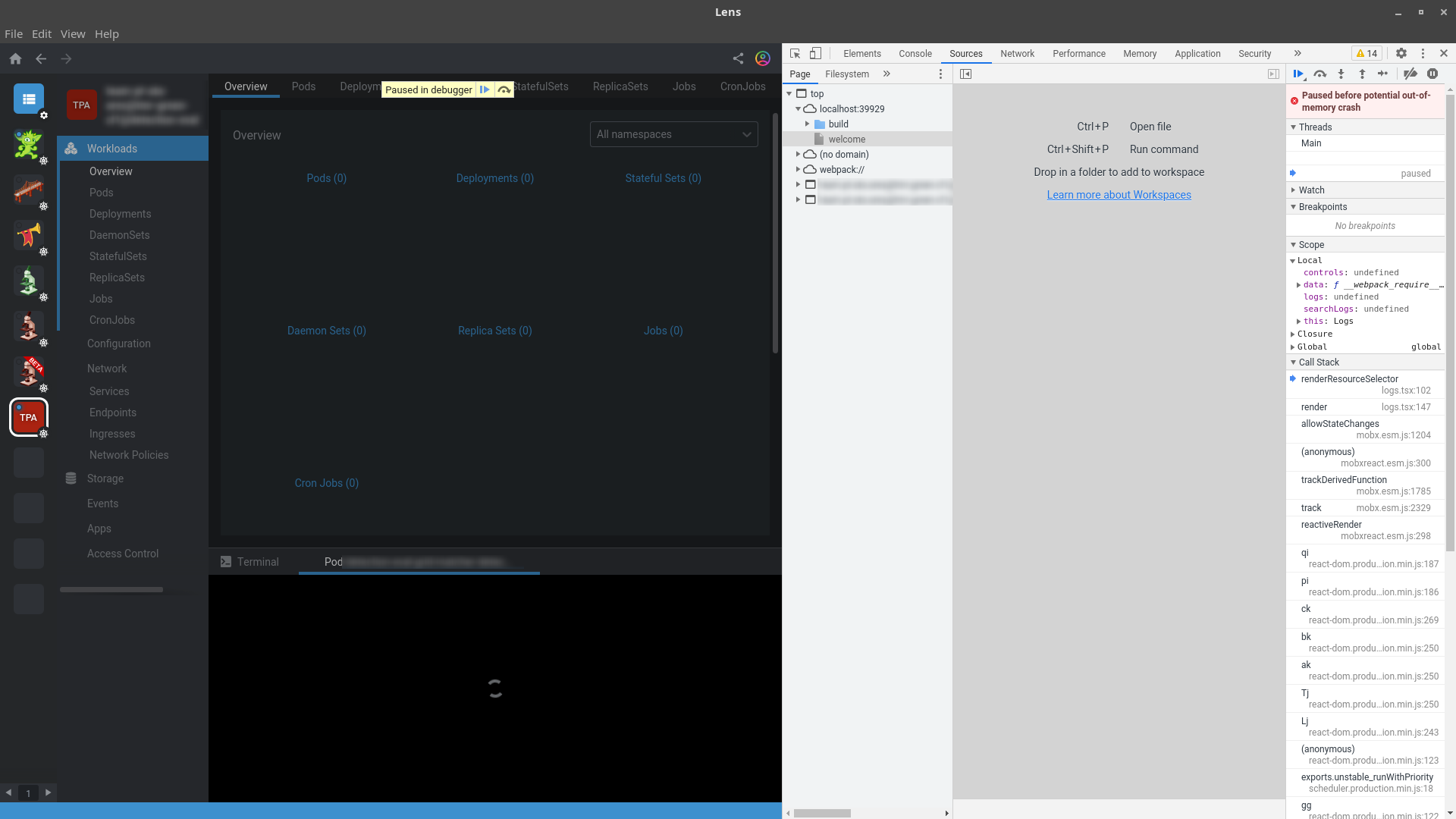Click the Storage icon in the sidebar

tap(71, 478)
